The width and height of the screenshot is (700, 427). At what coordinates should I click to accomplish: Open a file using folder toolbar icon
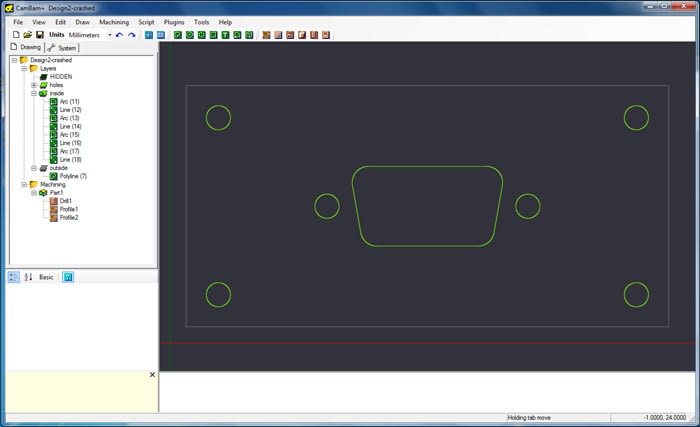(x=28, y=34)
